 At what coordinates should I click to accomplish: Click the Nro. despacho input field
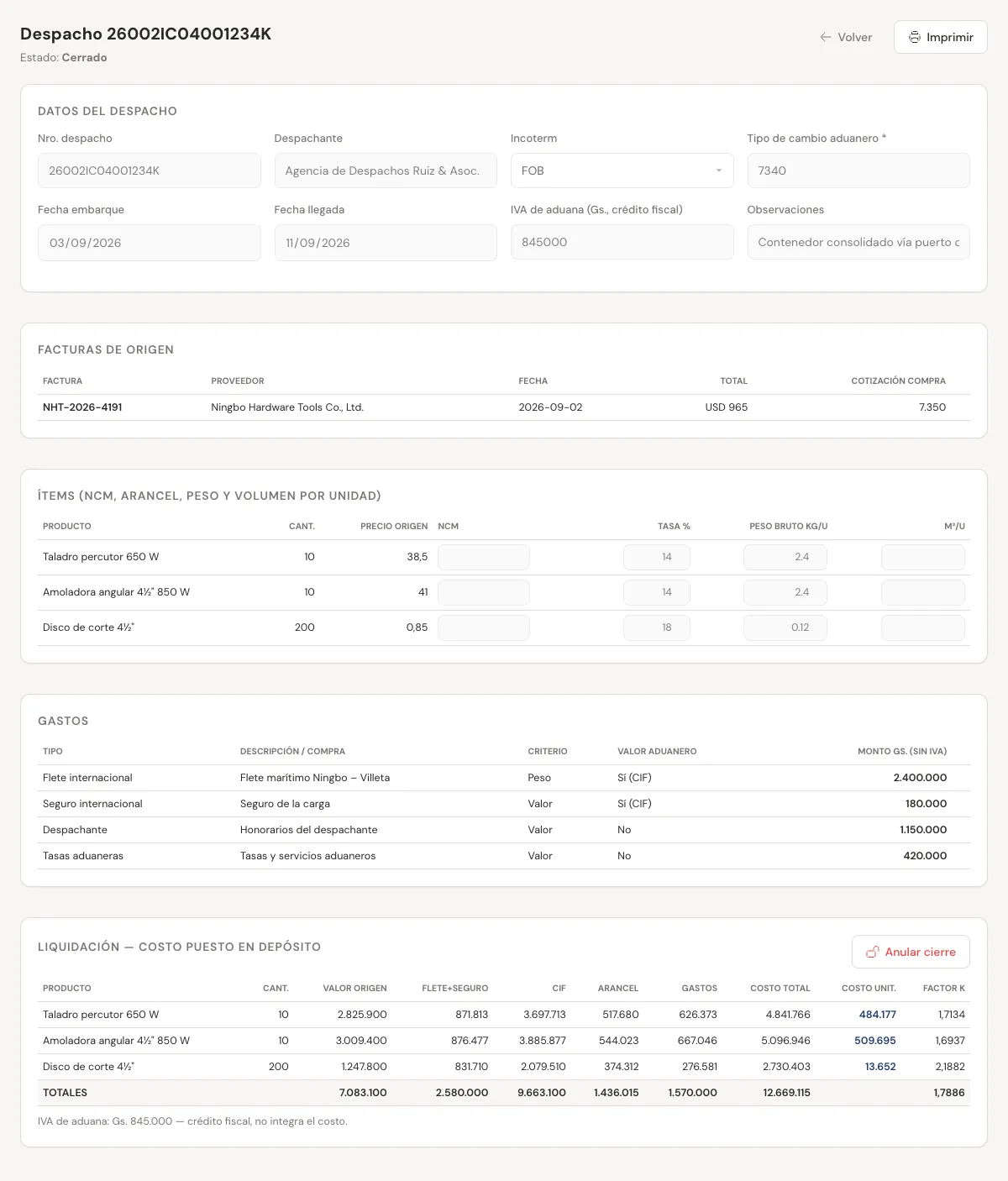[x=150, y=171]
